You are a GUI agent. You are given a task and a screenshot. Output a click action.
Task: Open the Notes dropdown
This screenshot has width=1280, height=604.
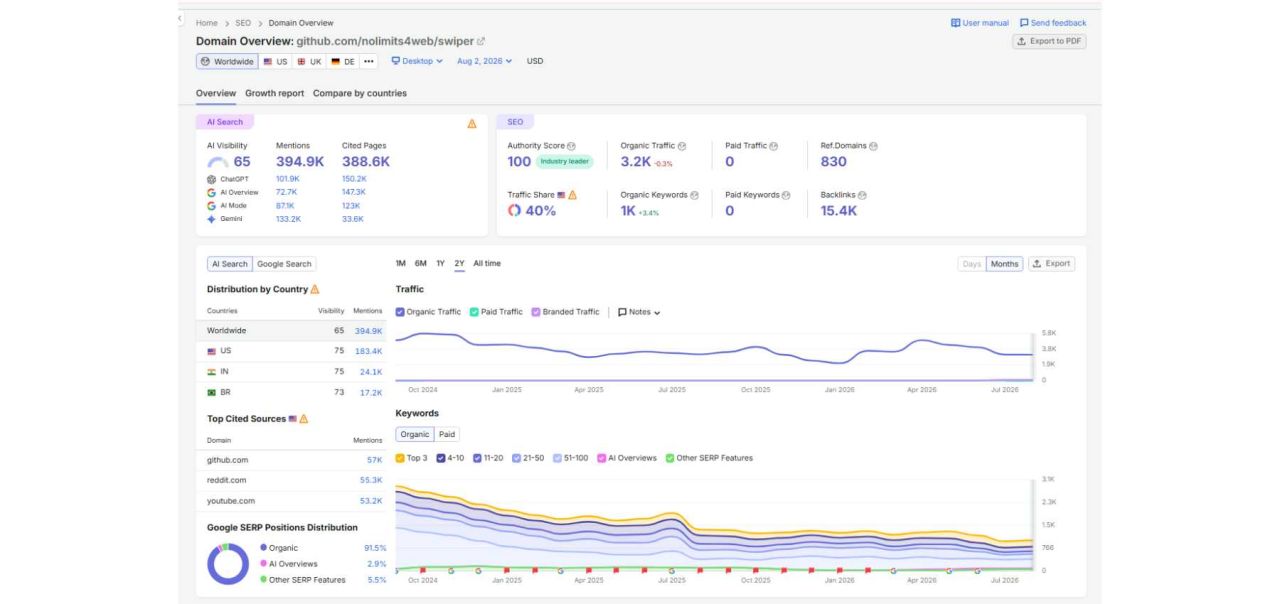tap(639, 312)
